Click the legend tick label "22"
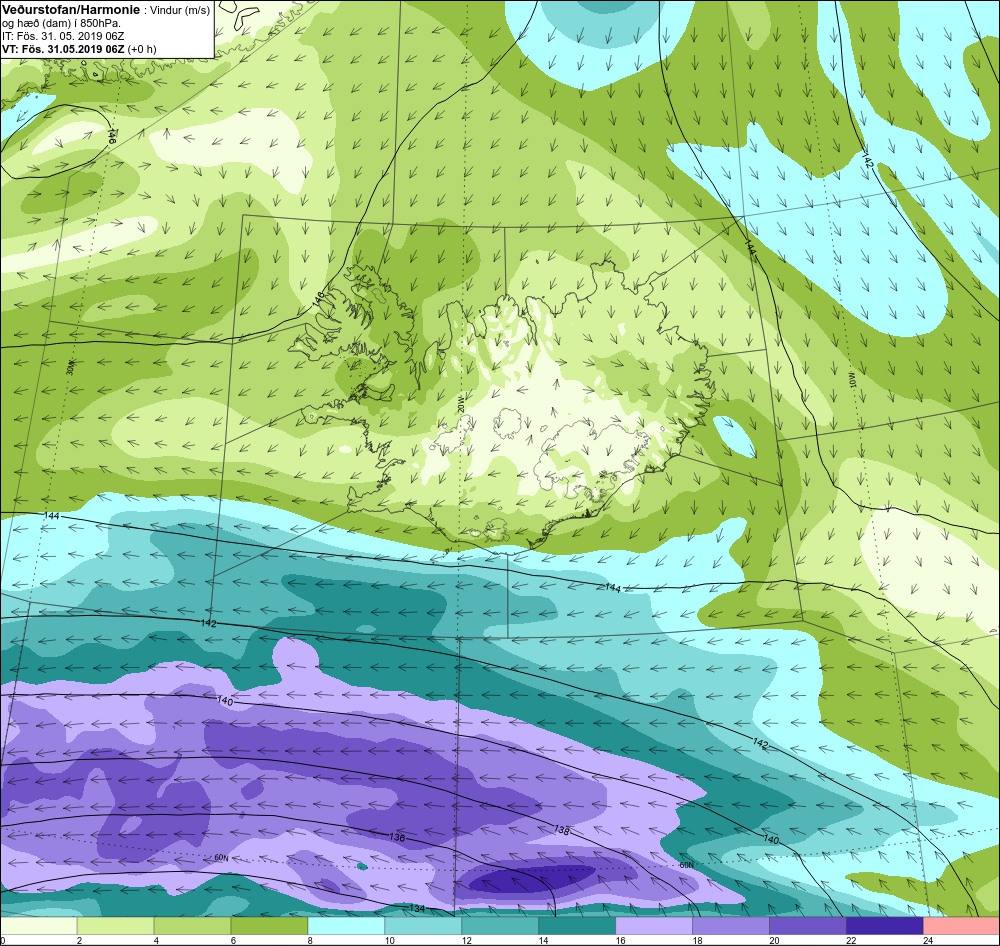Image resolution: width=1000 pixels, height=946 pixels. tap(851, 940)
